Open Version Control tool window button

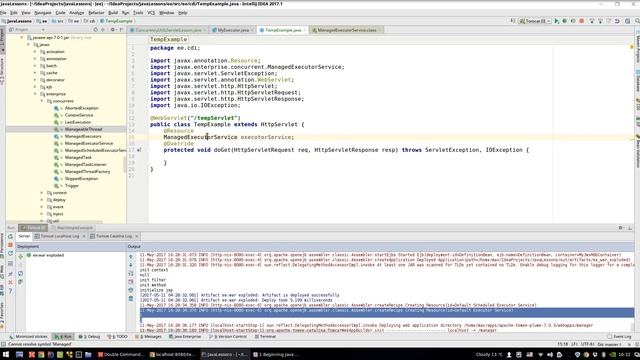(228, 337)
